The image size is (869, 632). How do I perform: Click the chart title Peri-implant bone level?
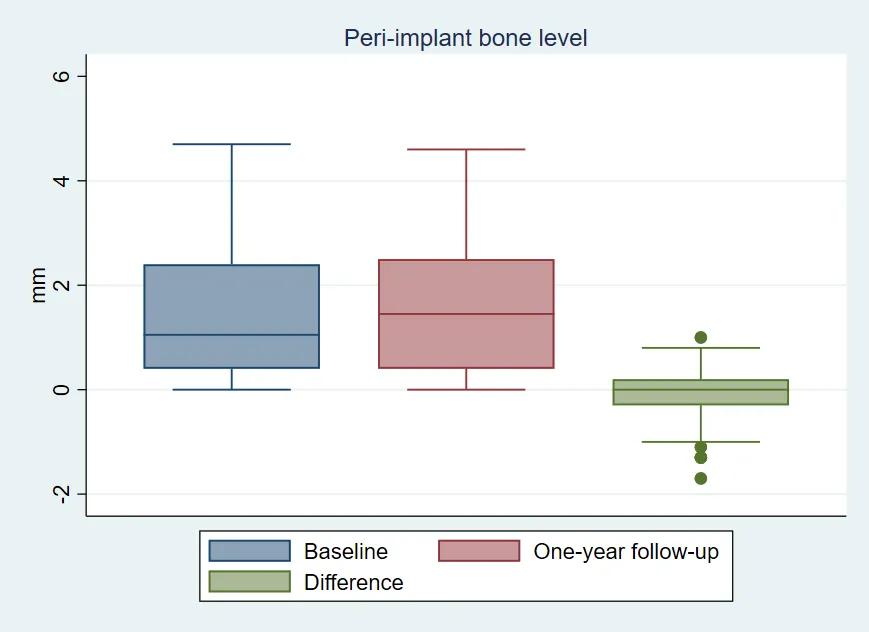[x=466, y=38]
